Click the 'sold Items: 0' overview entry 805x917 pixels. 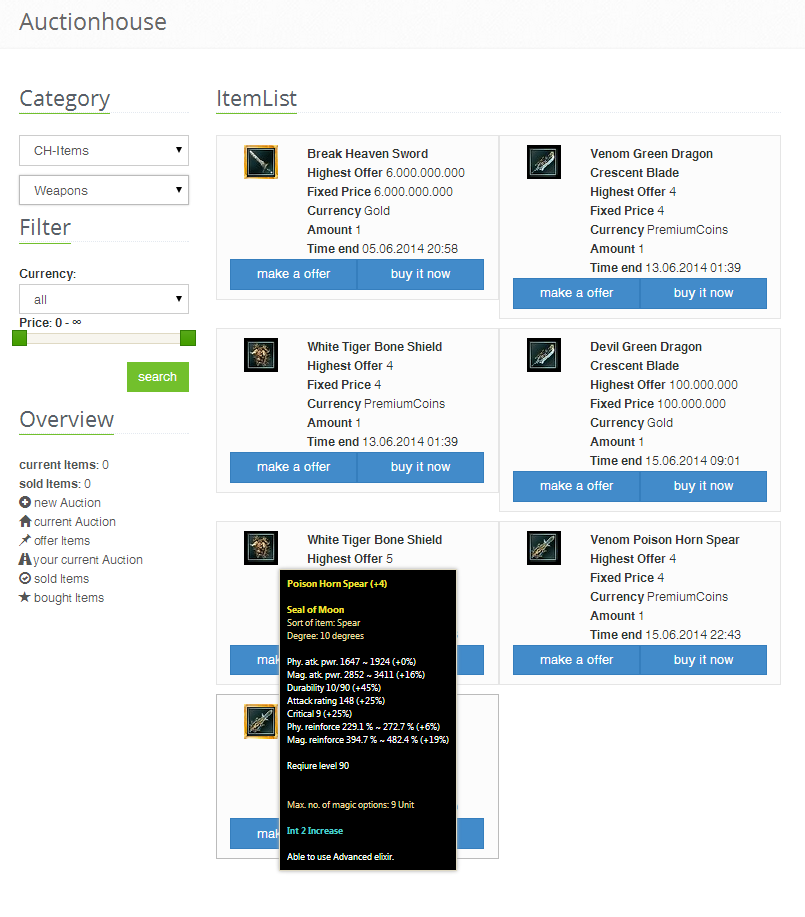[x=55, y=484]
